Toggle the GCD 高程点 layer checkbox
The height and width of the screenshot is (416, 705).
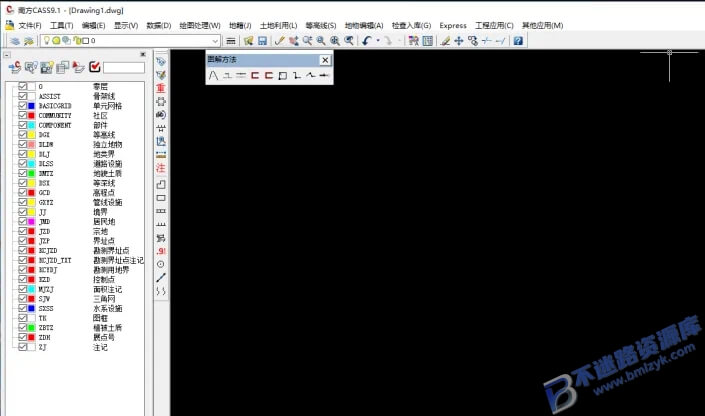point(22,192)
